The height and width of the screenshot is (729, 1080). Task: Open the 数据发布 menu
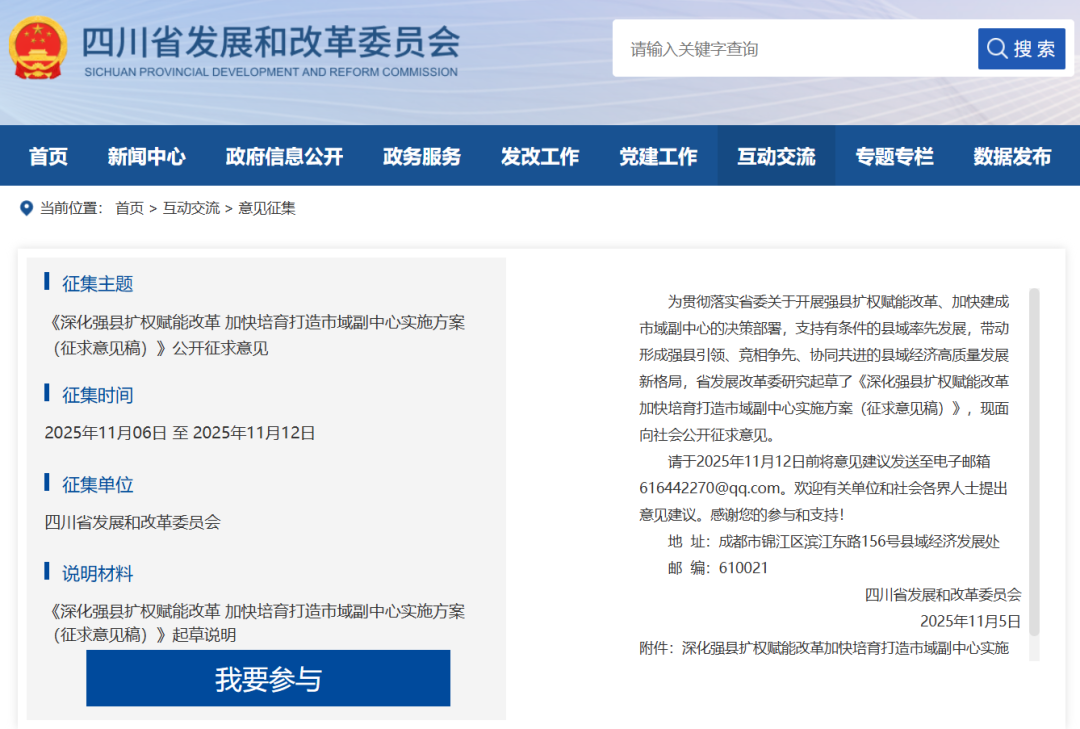[1012, 156]
